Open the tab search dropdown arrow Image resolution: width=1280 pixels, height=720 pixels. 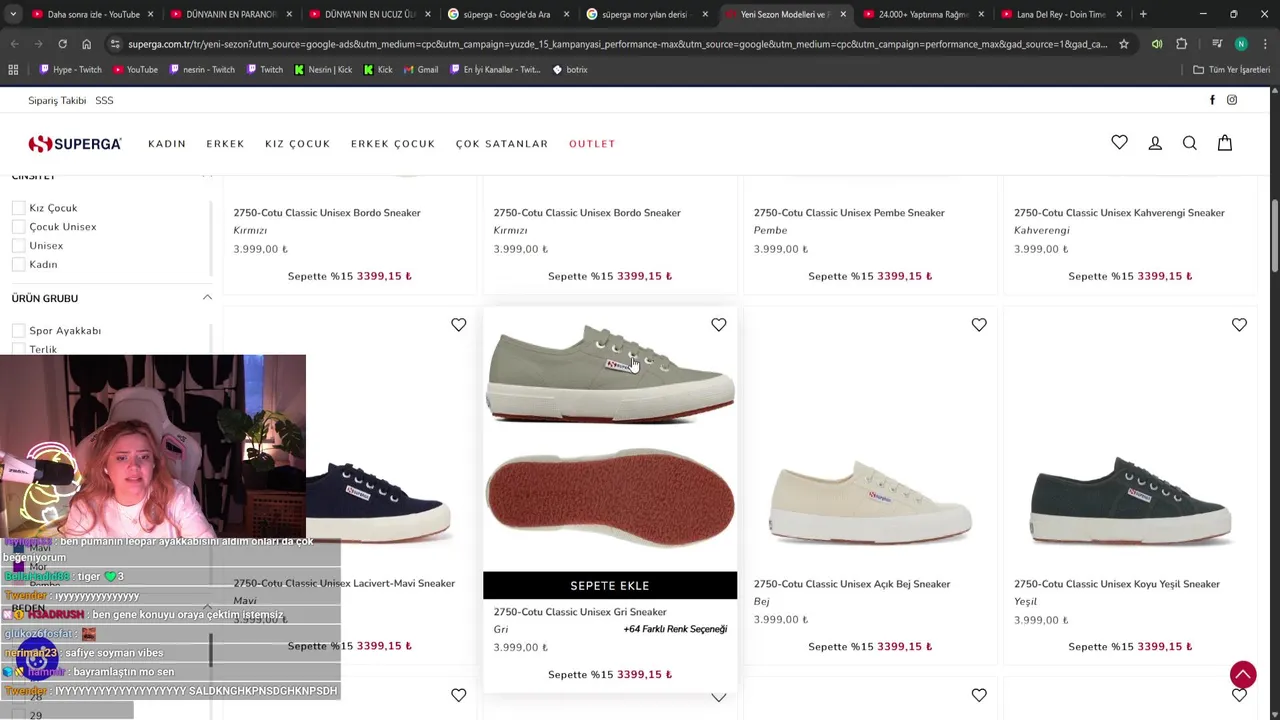coord(13,14)
